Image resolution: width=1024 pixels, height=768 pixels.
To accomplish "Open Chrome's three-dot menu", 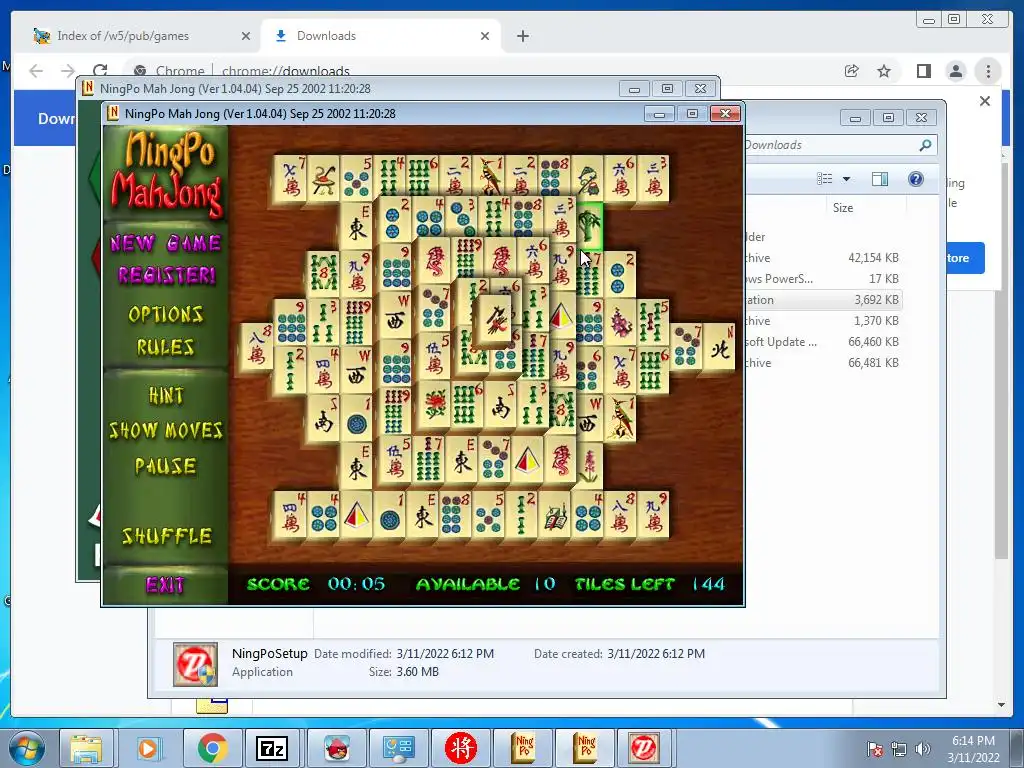I will pyautogui.click(x=988, y=71).
